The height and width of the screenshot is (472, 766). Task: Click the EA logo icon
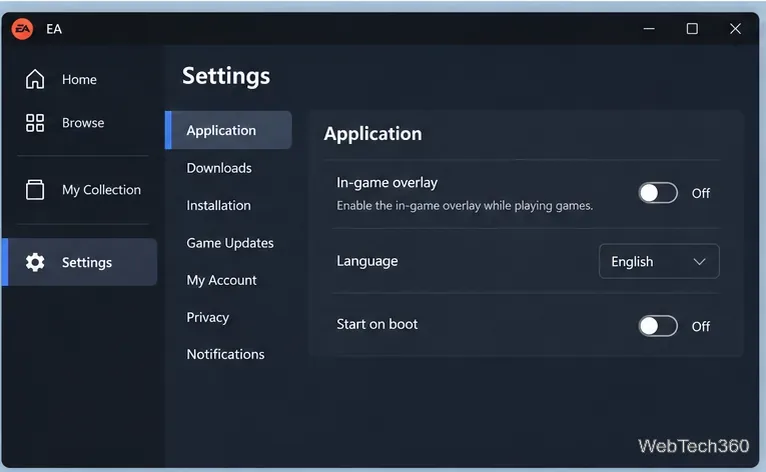22,29
